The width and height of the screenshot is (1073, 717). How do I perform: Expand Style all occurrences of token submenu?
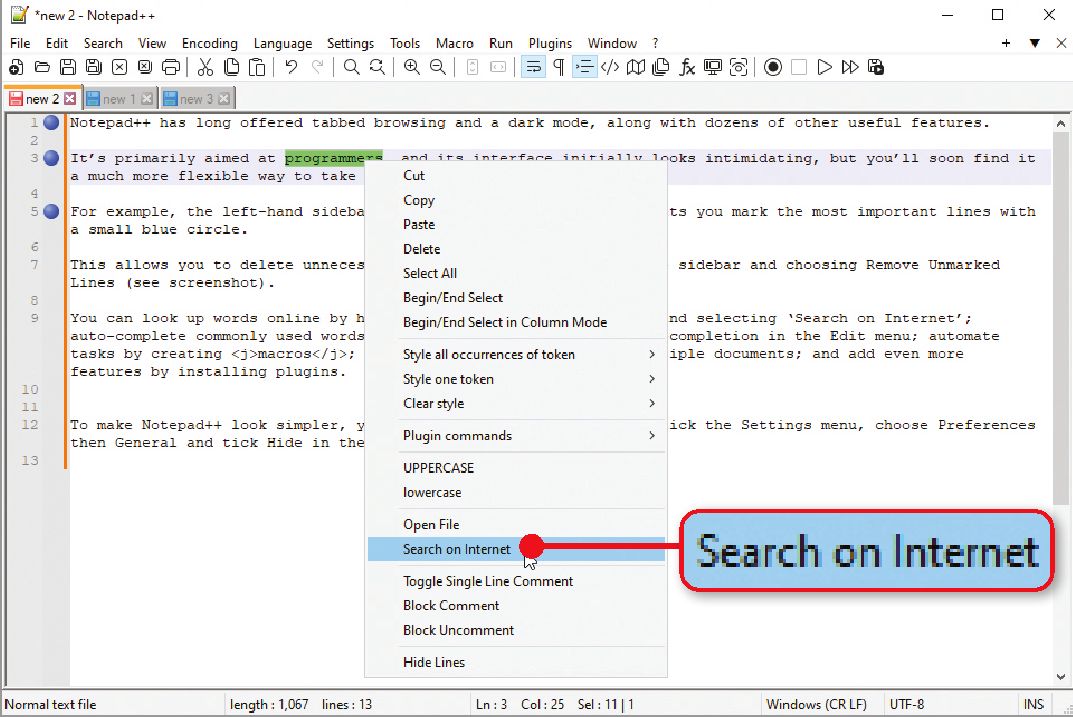[516, 354]
